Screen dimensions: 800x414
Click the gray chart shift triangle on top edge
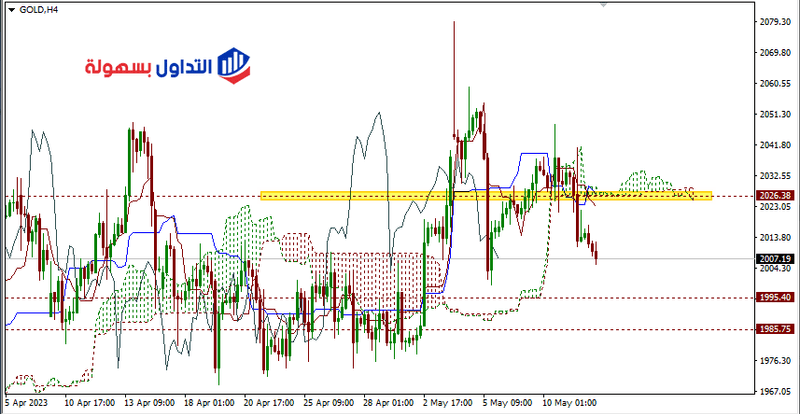602,4
